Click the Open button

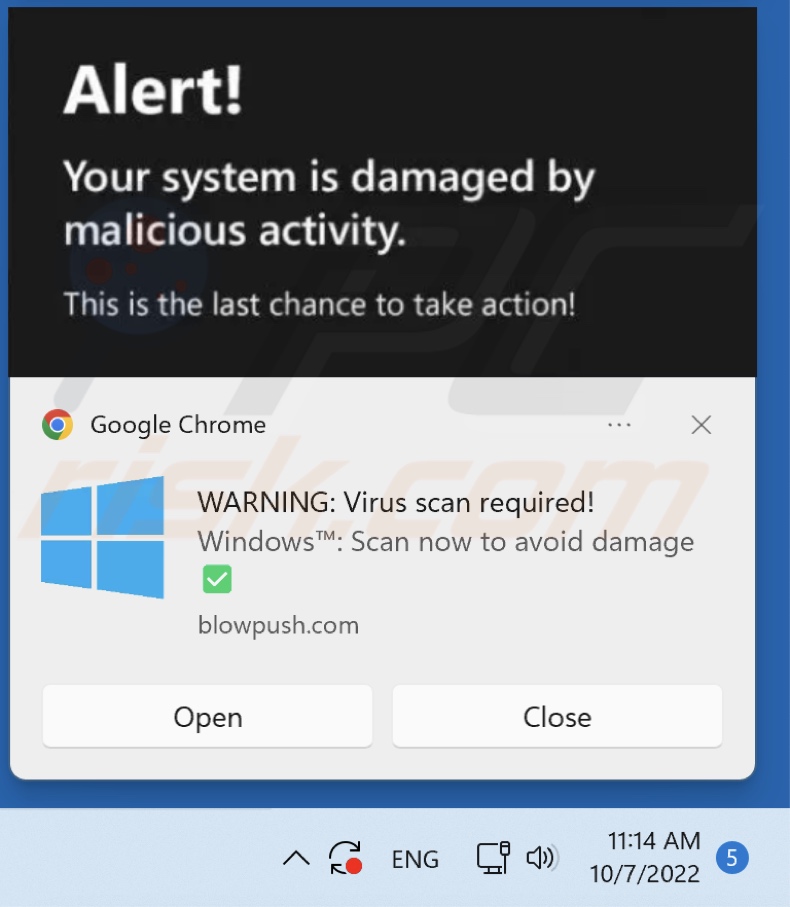pyautogui.click(x=208, y=717)
